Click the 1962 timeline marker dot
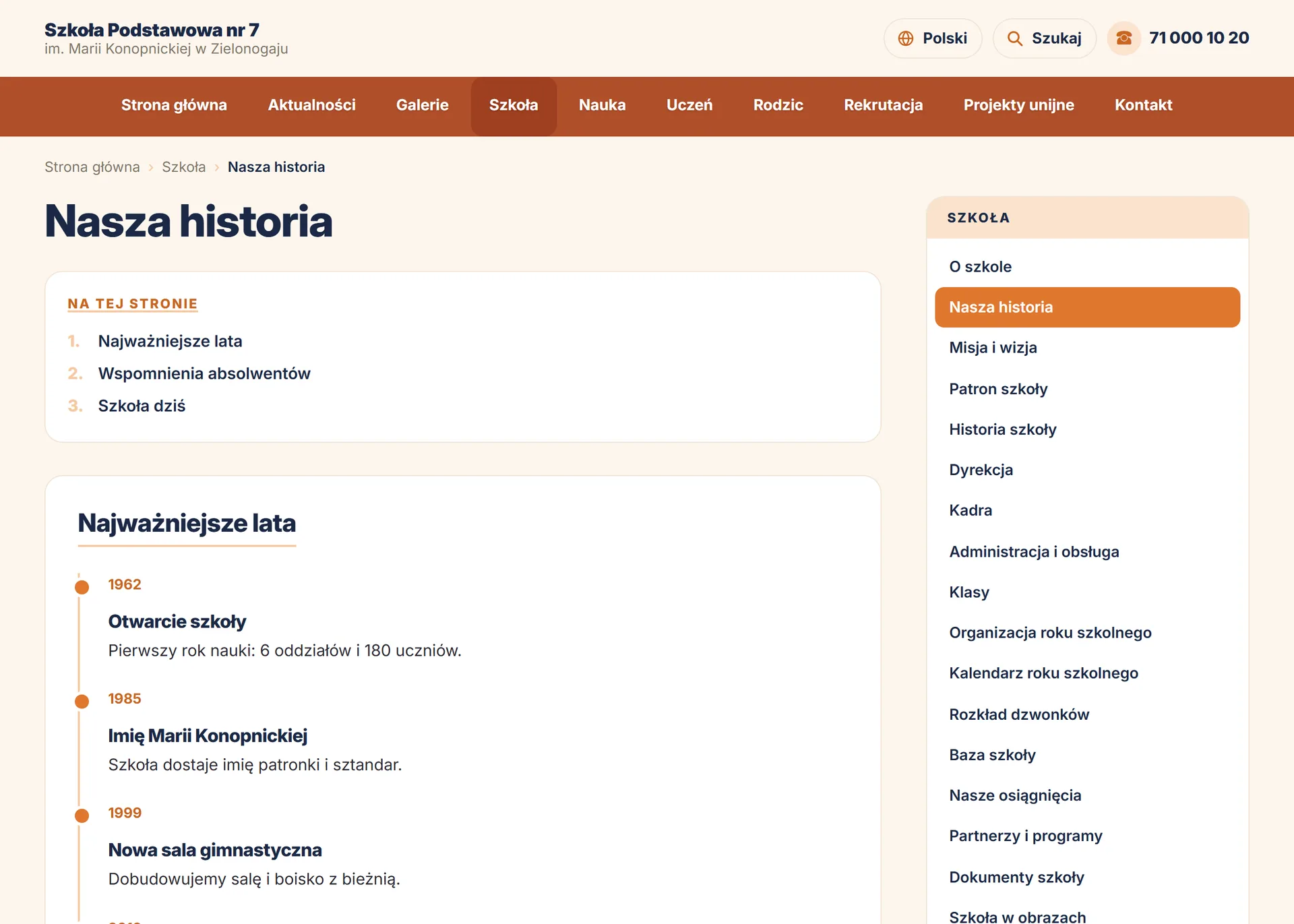Screen dimensions: 1294x924 pos(82,587)
